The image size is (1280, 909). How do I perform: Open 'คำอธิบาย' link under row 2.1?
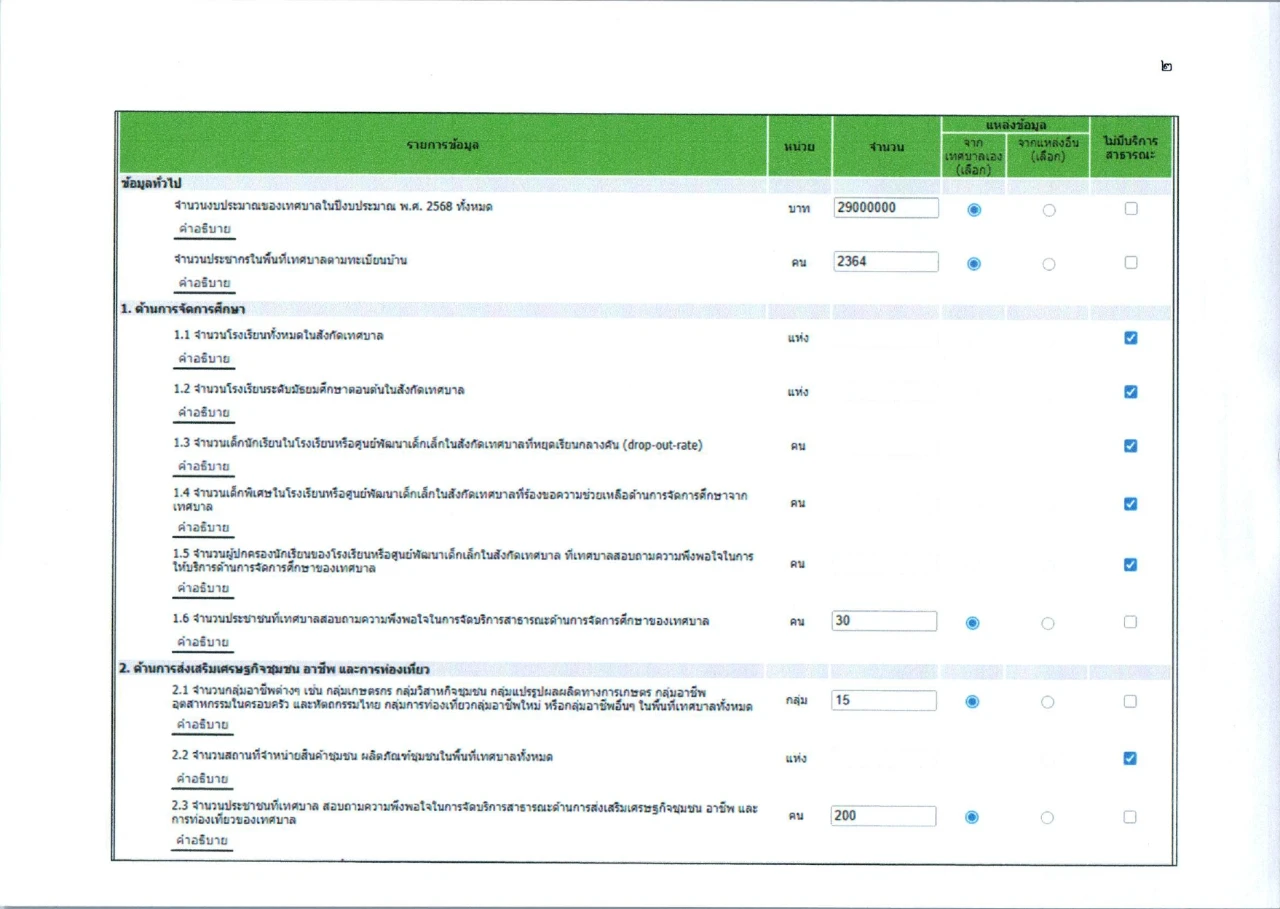tap(203, 724)
